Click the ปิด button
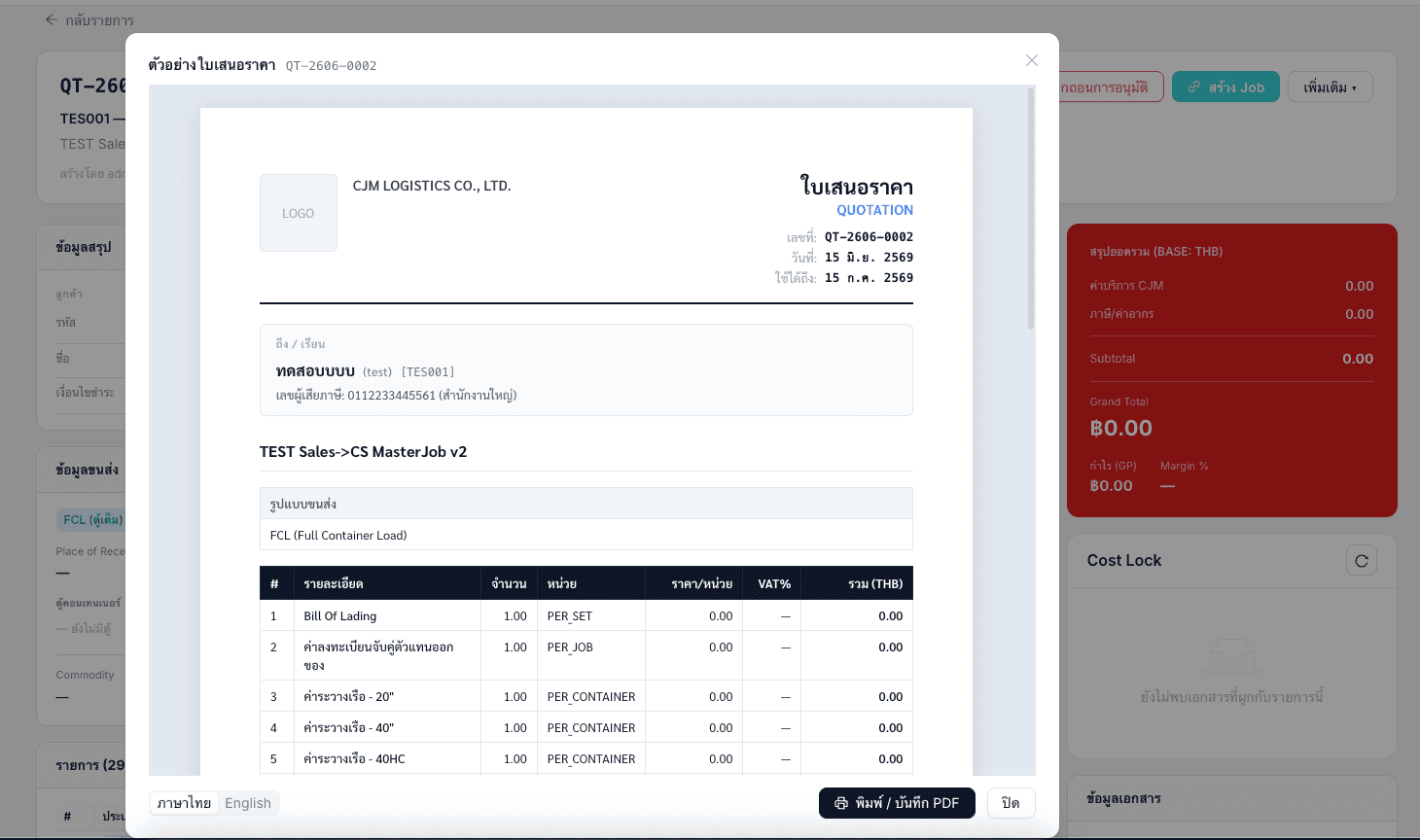The width and height of the screenshot is (1420, 840). (1011, 803)
